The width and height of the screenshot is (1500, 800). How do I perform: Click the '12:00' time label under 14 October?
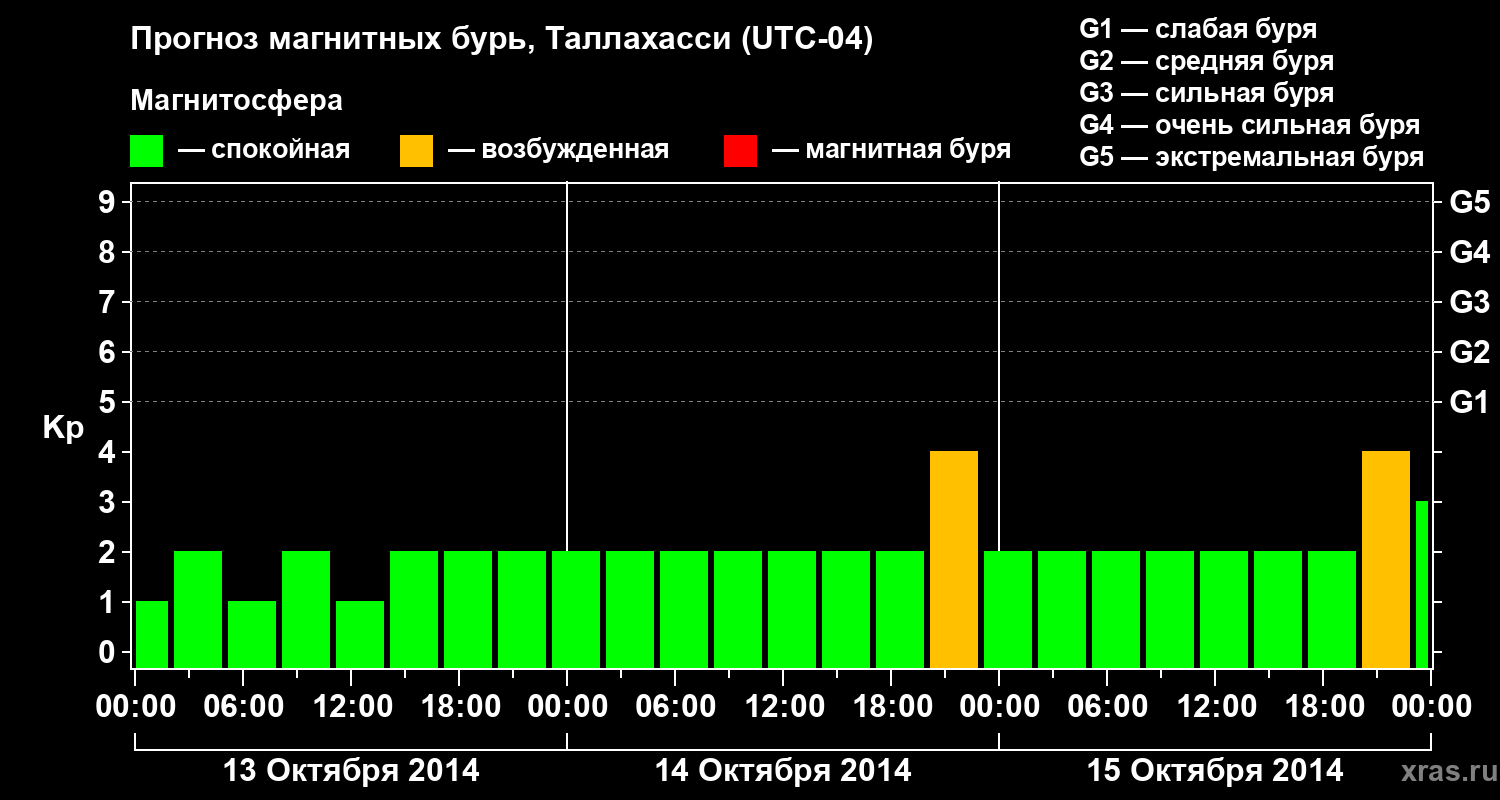point(783,706)
